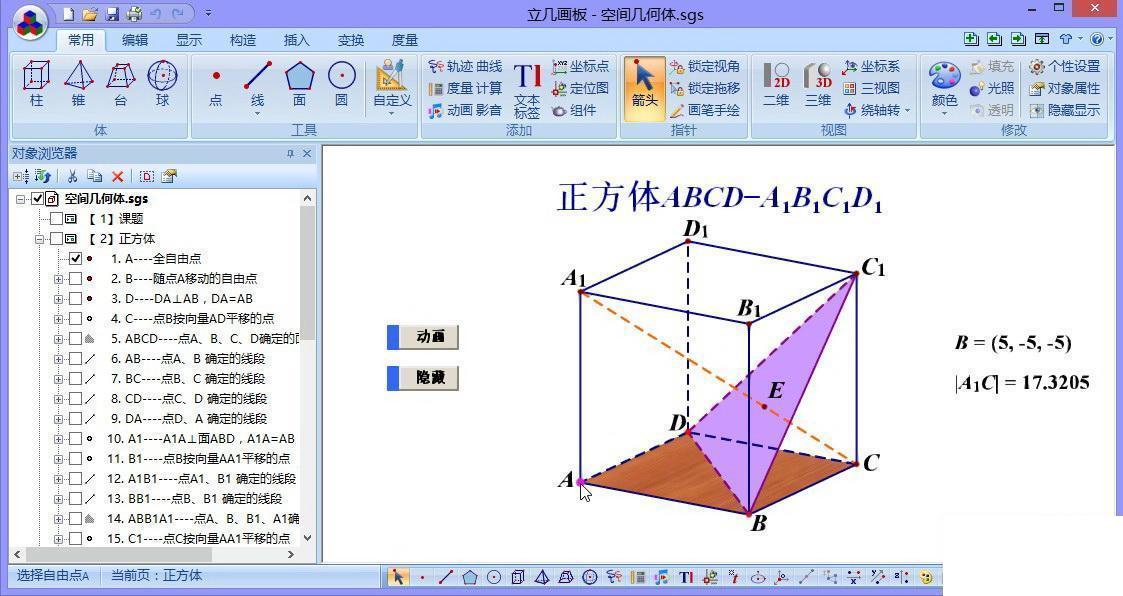Click the application logo button
The height and width of the screenshot is (596, 1123).
[29, 23]
